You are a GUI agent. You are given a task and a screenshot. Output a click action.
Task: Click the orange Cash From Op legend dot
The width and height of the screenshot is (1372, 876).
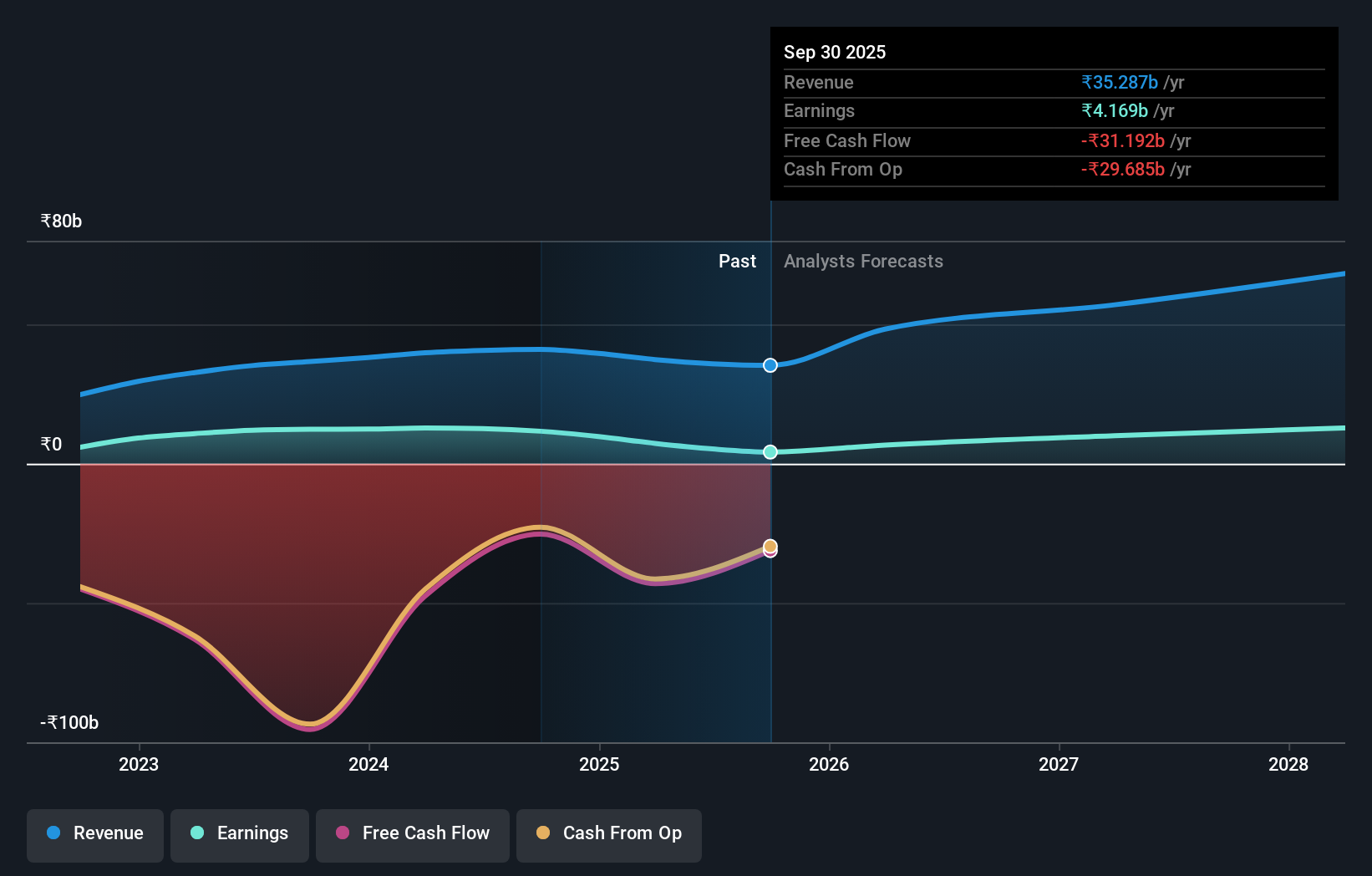click(x=544, y=833)
